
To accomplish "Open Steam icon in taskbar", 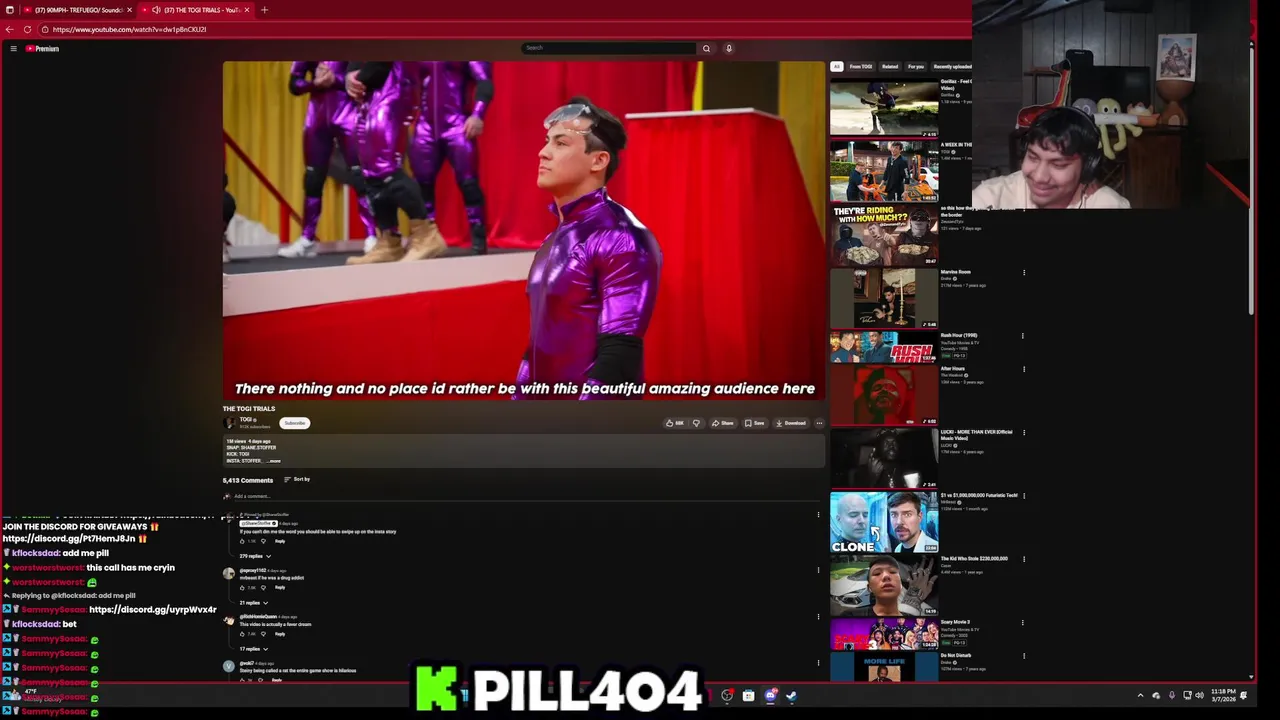I will click(x=791, y=696).
